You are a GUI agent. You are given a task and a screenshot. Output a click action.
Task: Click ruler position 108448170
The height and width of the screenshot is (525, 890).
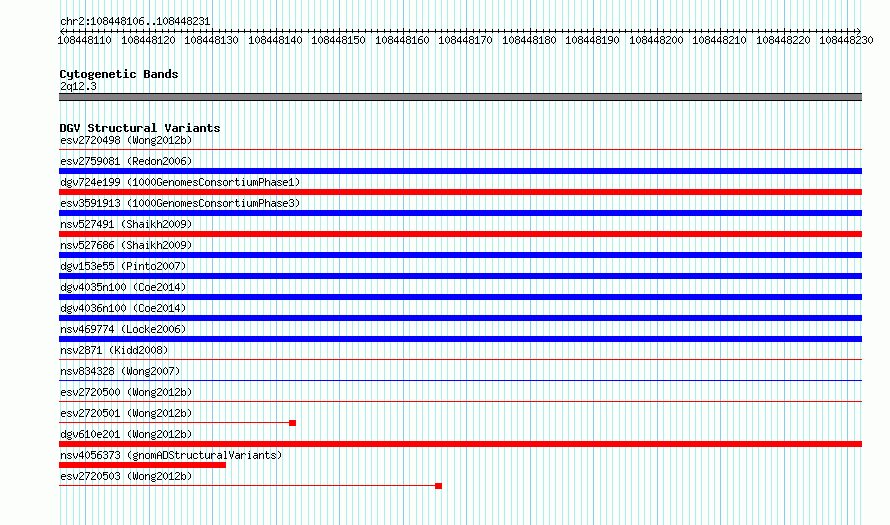(x=465, y=40)
